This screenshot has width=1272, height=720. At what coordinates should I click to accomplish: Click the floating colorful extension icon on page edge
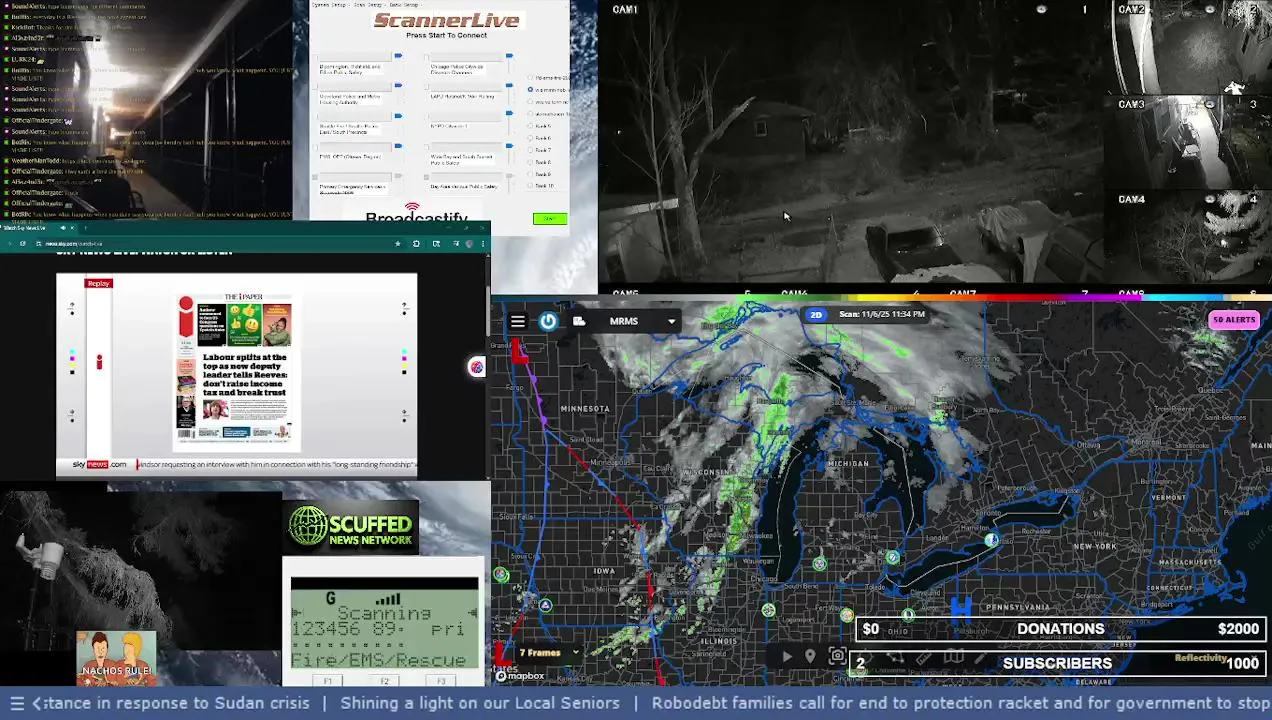(x=477, y=367)
